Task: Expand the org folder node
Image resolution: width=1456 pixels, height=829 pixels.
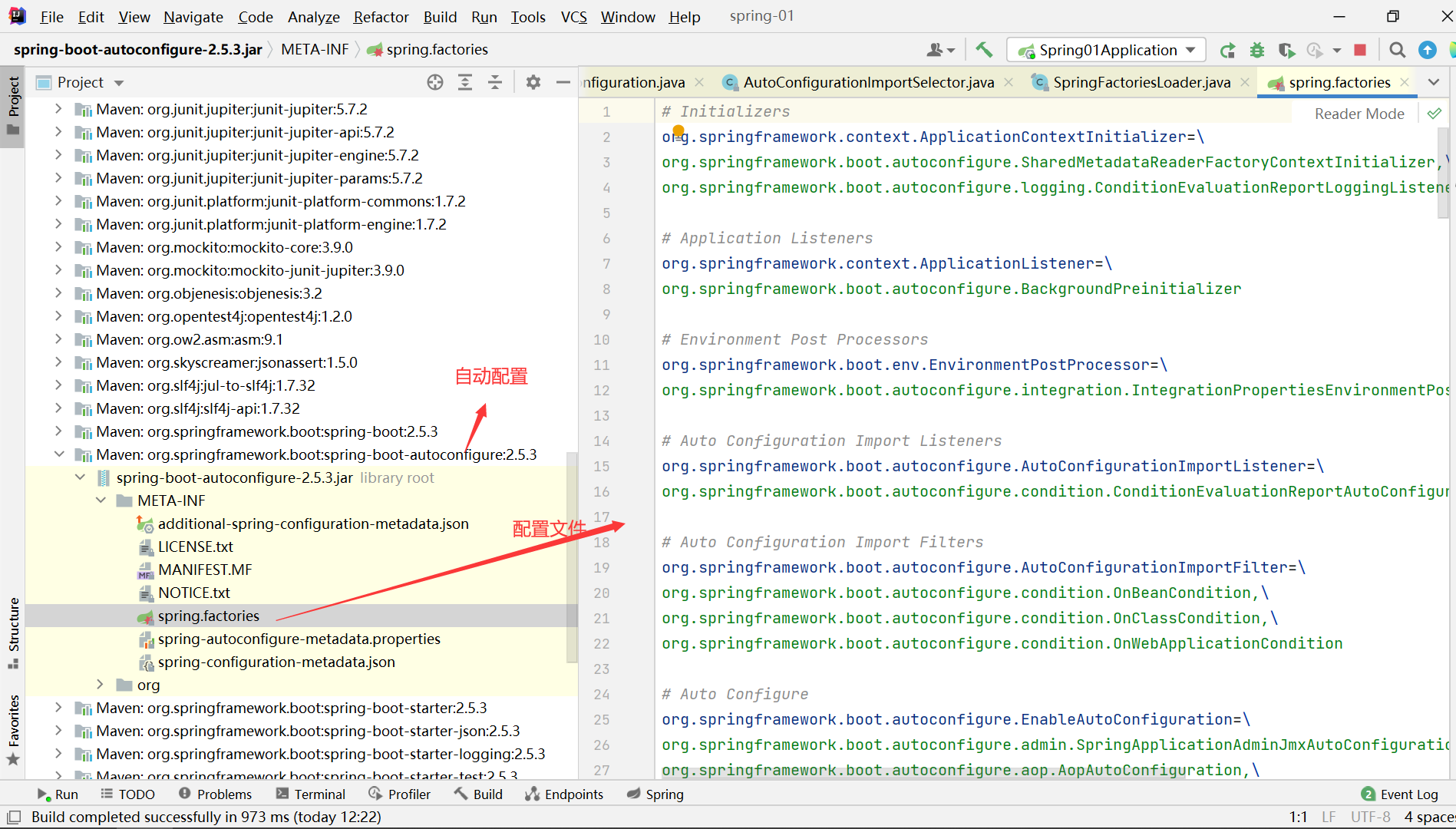Action: 101,685
